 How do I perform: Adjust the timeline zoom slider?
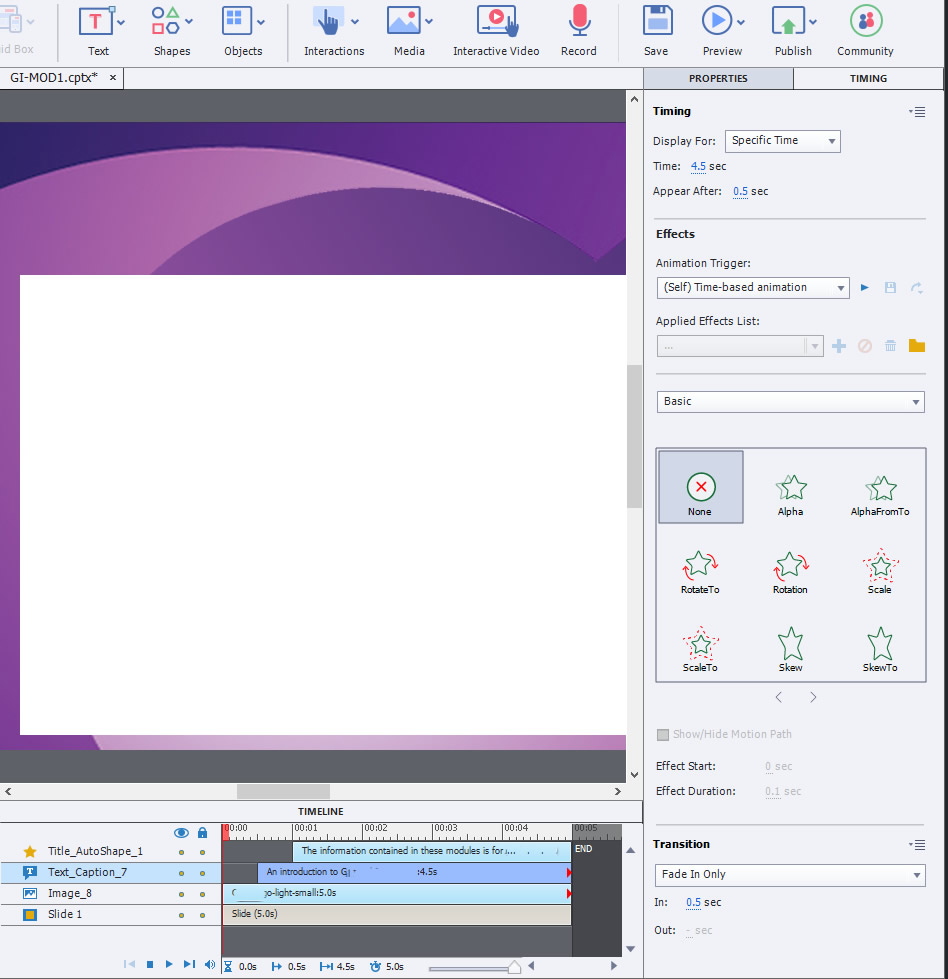(x=514, y=967)
